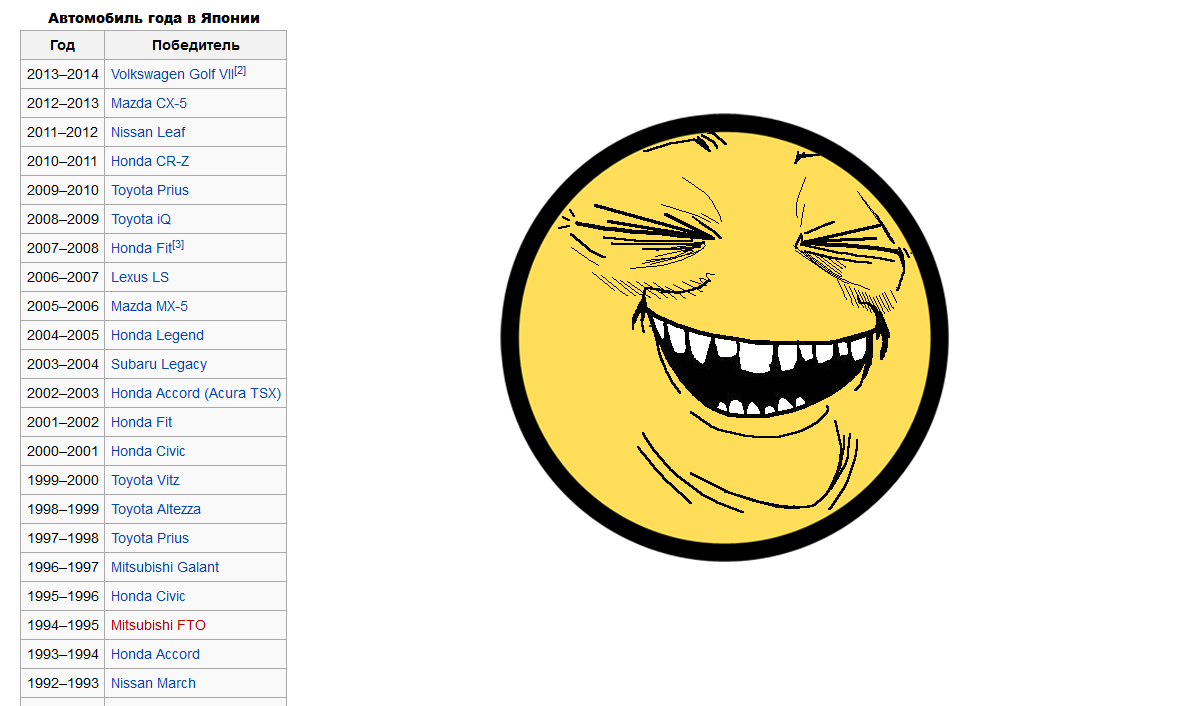Click the '1997–1998' year cell
Image resolution: width=1181 pixels, height=706 pixels.
pos(63,539)
